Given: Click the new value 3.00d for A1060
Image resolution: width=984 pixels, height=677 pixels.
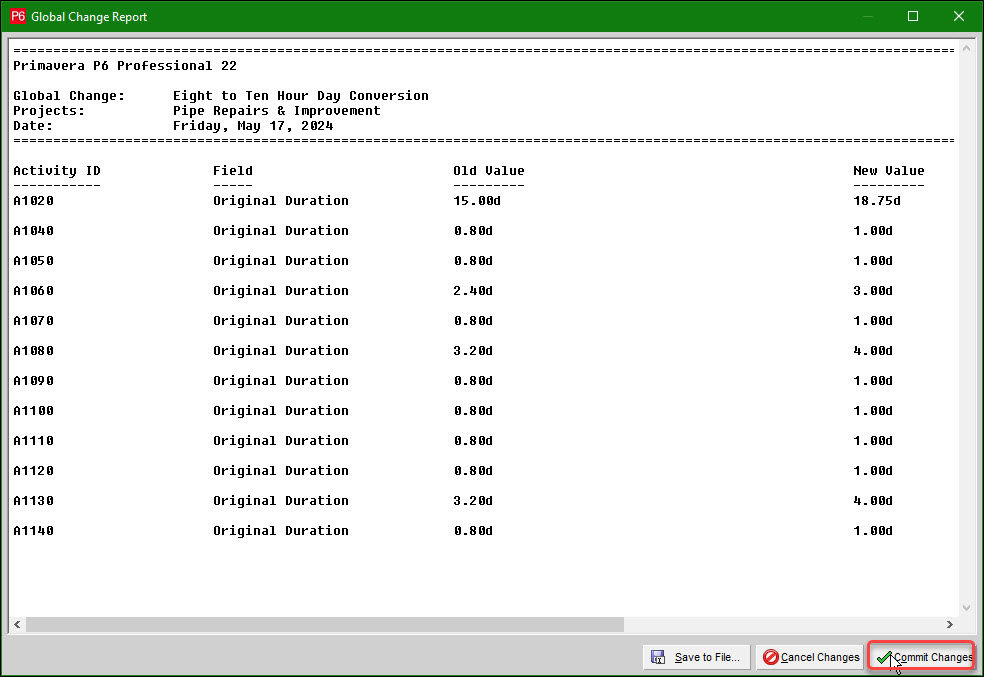Looking at the screenshot, I should click(872, 291).
